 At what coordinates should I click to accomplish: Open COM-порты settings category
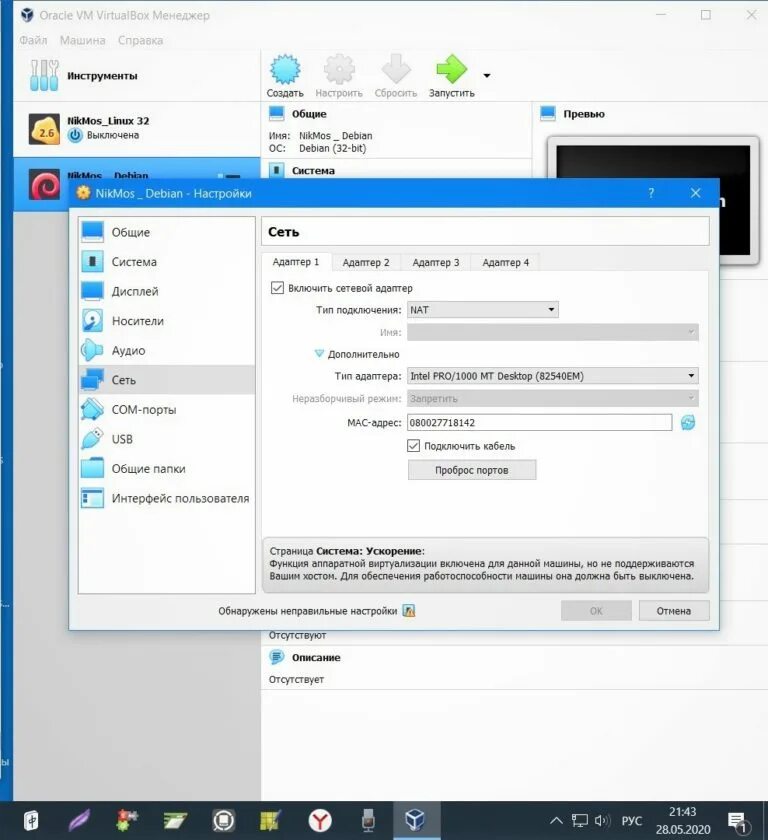(x=167, y=409)
